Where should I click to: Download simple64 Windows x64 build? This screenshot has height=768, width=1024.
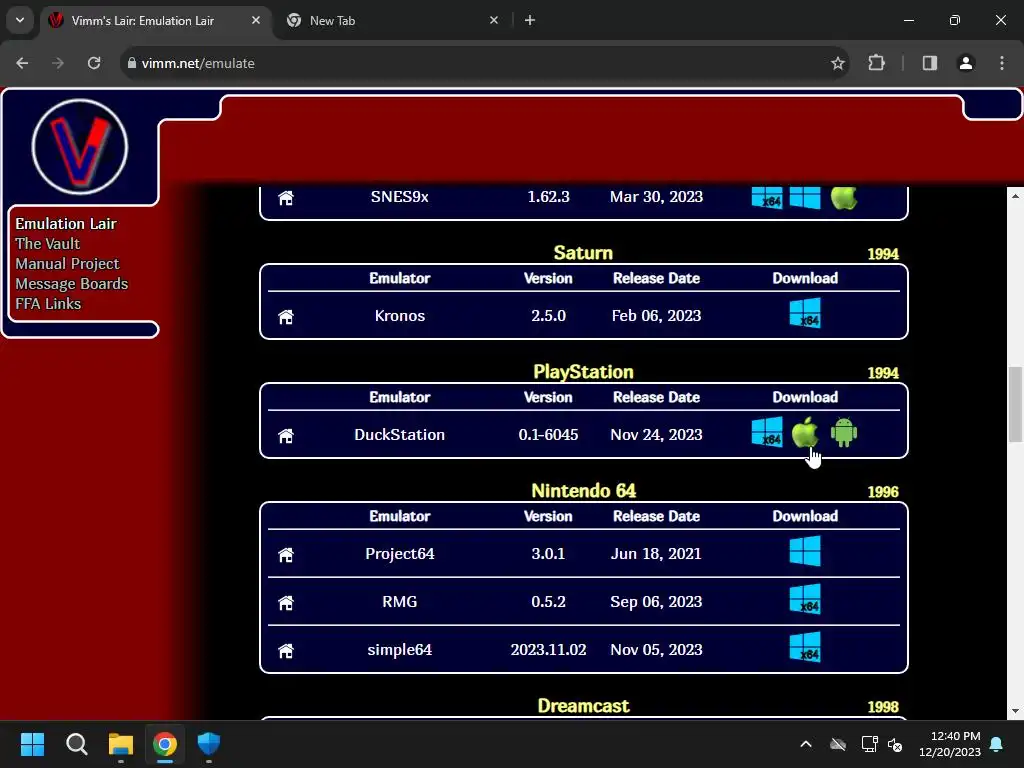[805, 647]
